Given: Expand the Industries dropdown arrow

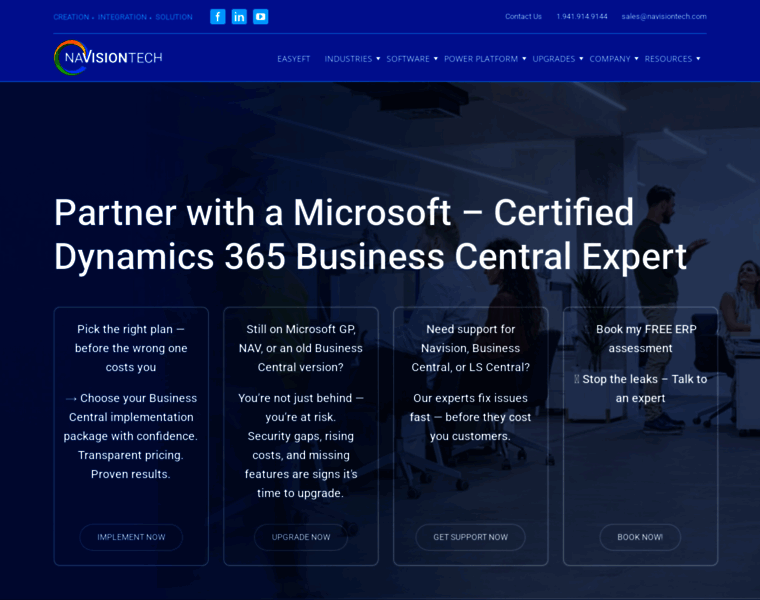Looking at the screenshot, I should coord(378,59).
